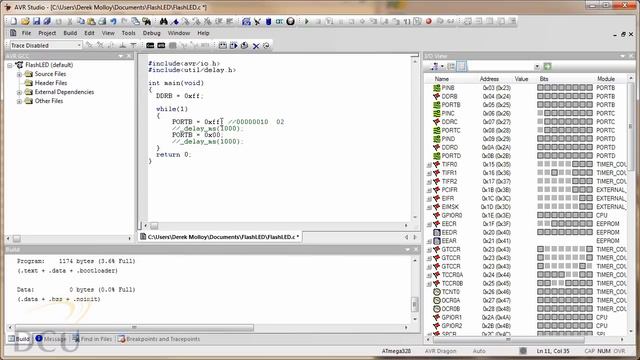This screenshot has width=640, height=360.
Task: Switch to Breakpoints and Tracepoints tab
Action: [x=159, y=339]
